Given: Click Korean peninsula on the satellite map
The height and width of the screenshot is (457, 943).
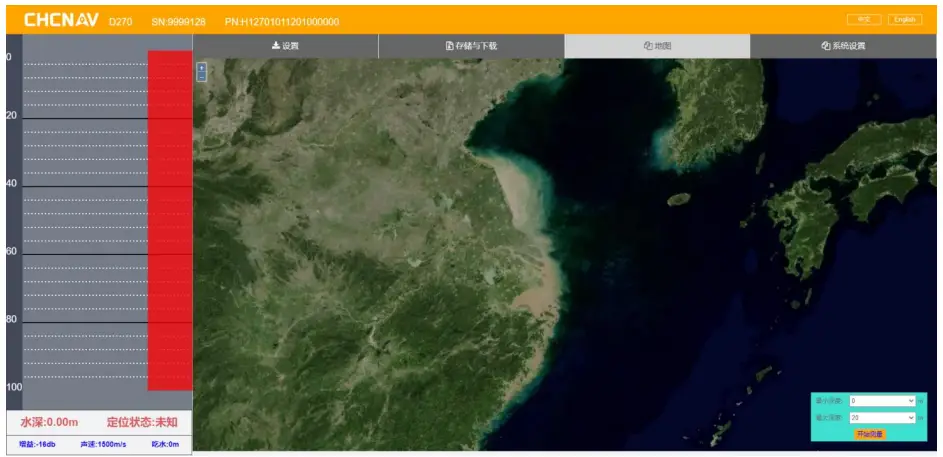Looking at the screenshot, I should point(716,111).
